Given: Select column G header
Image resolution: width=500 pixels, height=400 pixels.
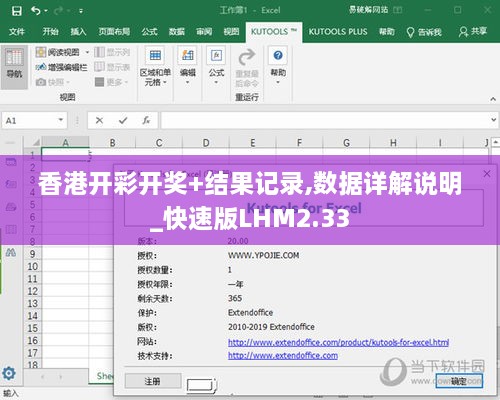Looking at the screenshot, I should coord(346,143).
